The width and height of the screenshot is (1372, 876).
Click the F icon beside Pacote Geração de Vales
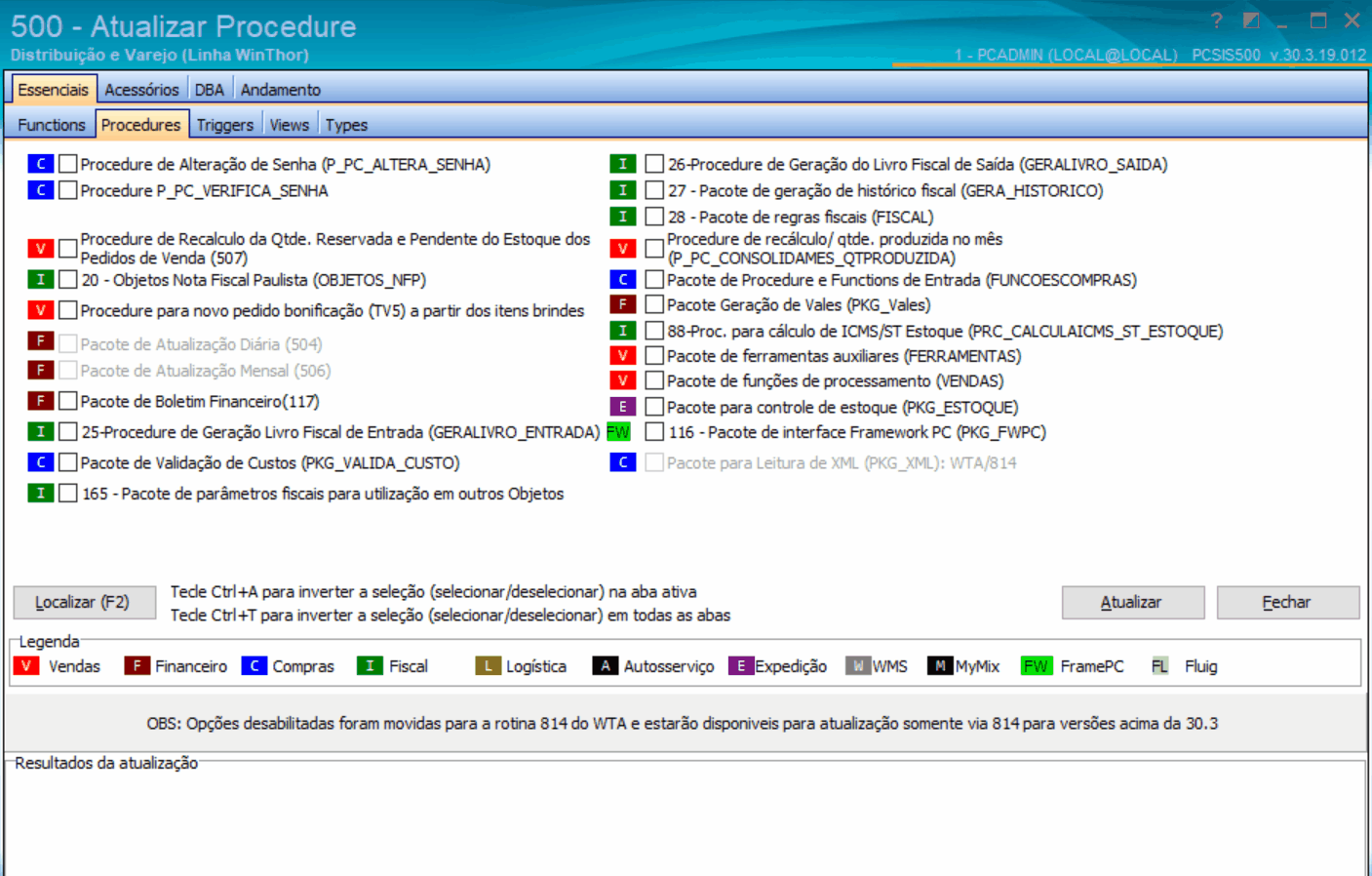coord(622,304)
